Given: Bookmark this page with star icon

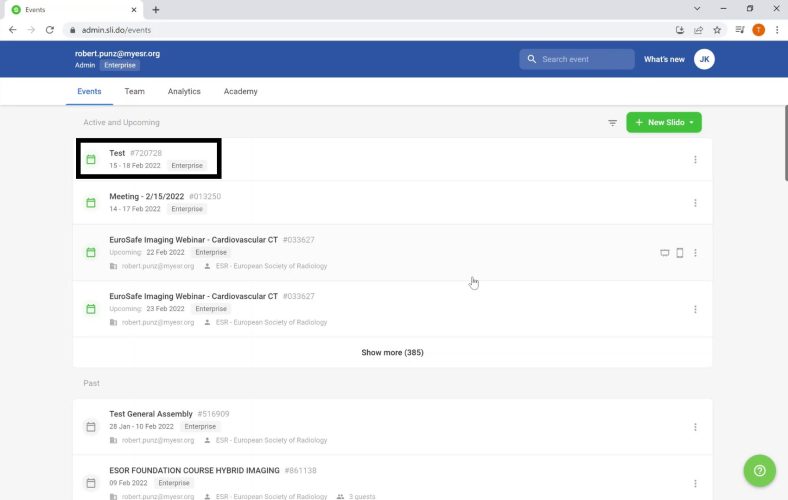Looking at the screenshot, I should pos(716,30).
